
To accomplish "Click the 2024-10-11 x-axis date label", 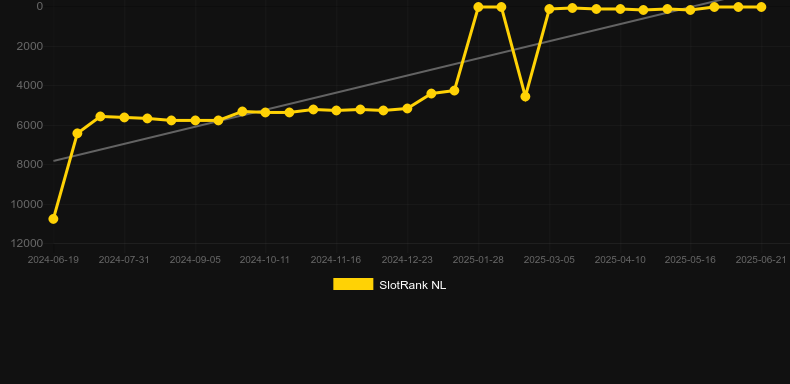I will coord(265,260).
